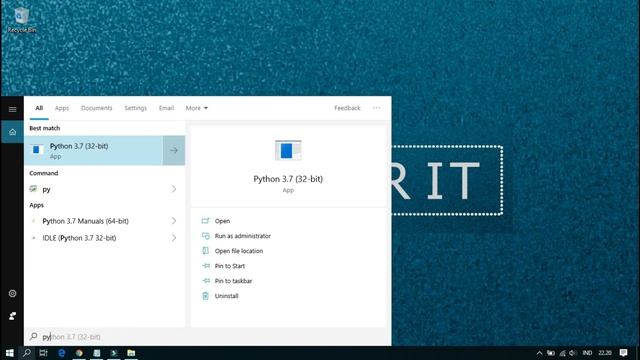Switch to the Settings tab
This screenshot has width=640, height=360.
point(136,108)
